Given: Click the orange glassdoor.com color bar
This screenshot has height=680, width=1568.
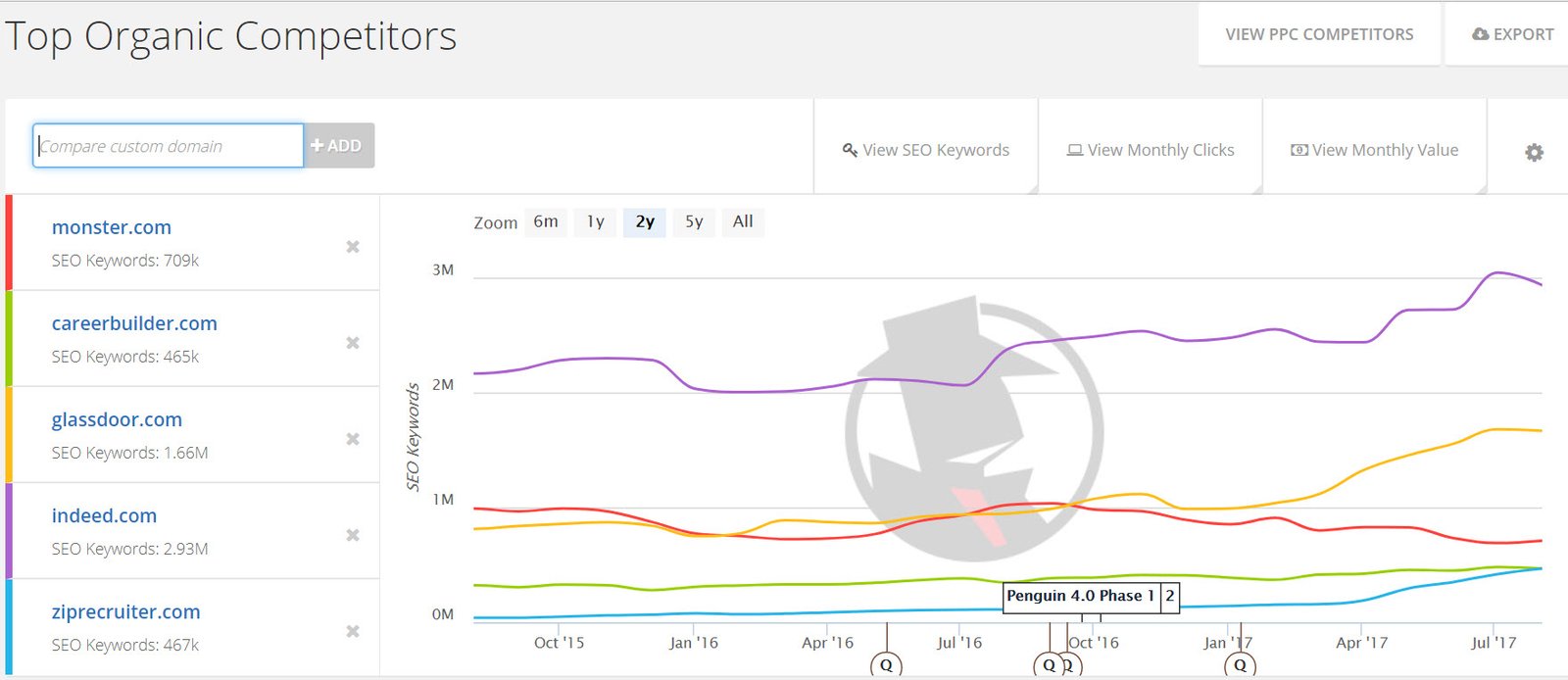Looking at the screenshot, I should tap(9, 434).
